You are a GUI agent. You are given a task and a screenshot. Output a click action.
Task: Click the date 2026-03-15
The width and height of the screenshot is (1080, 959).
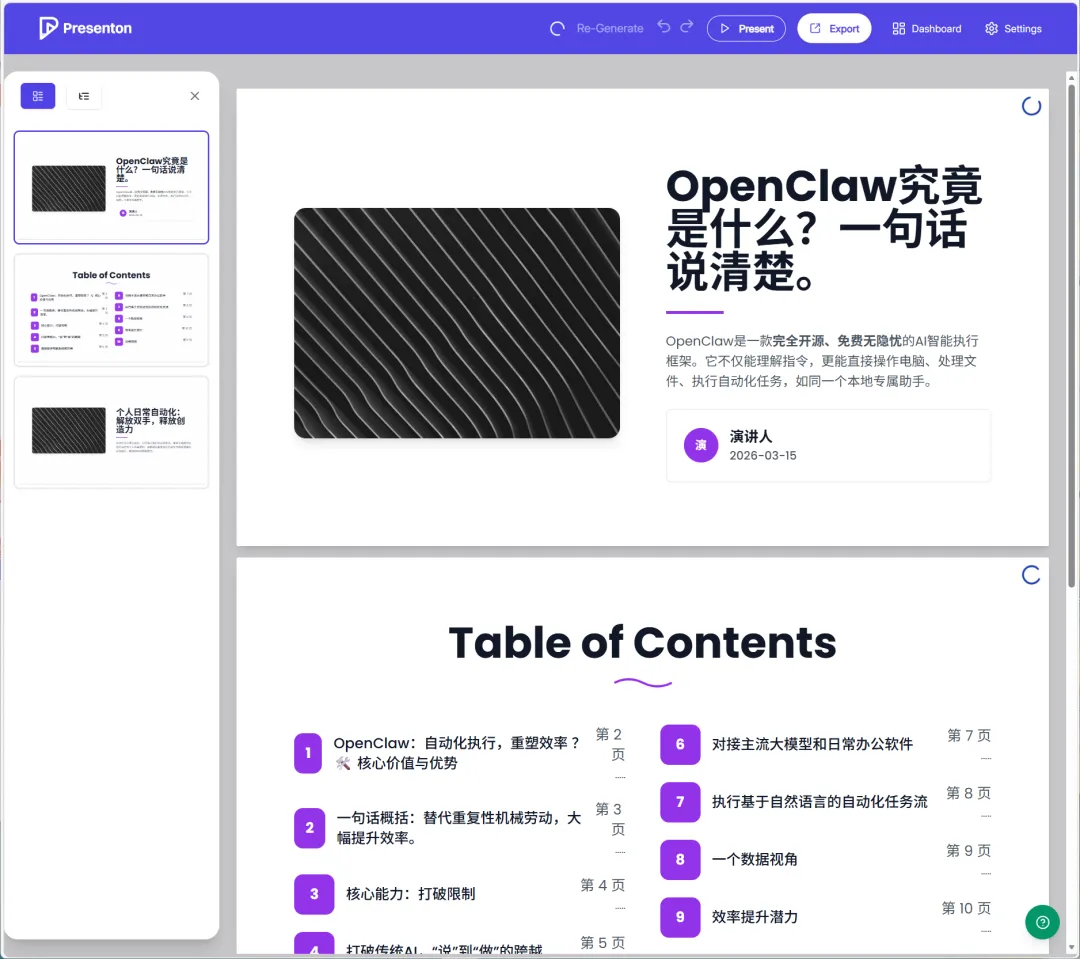pos(763,455)
